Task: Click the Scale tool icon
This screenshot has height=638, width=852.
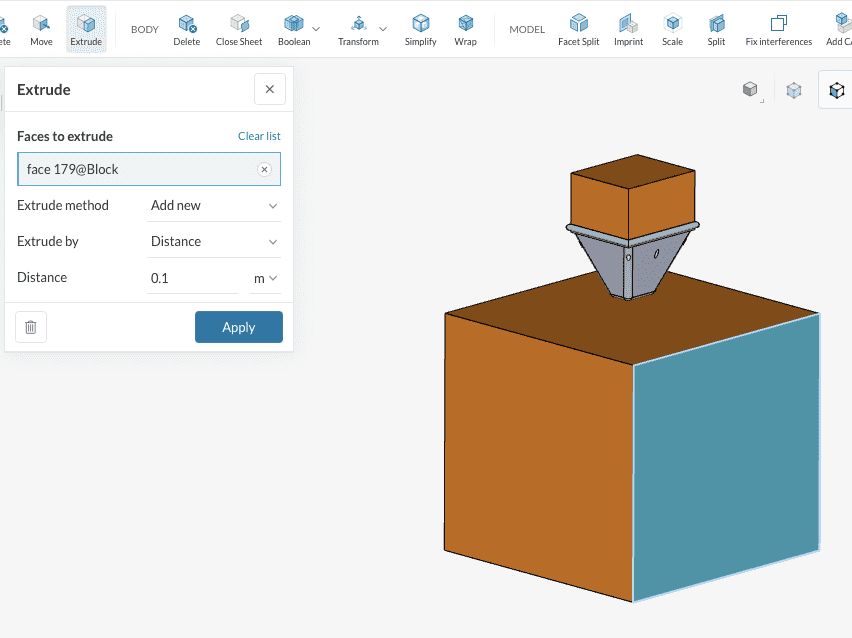Action: pyautogui.click(x=672, y=29)
